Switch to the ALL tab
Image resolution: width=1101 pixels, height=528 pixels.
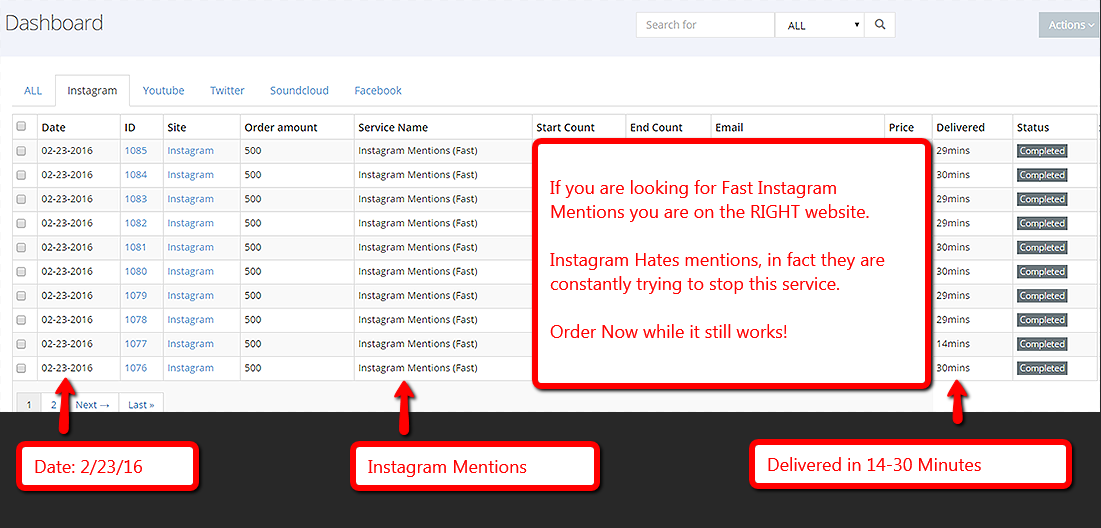click(33, 90)
